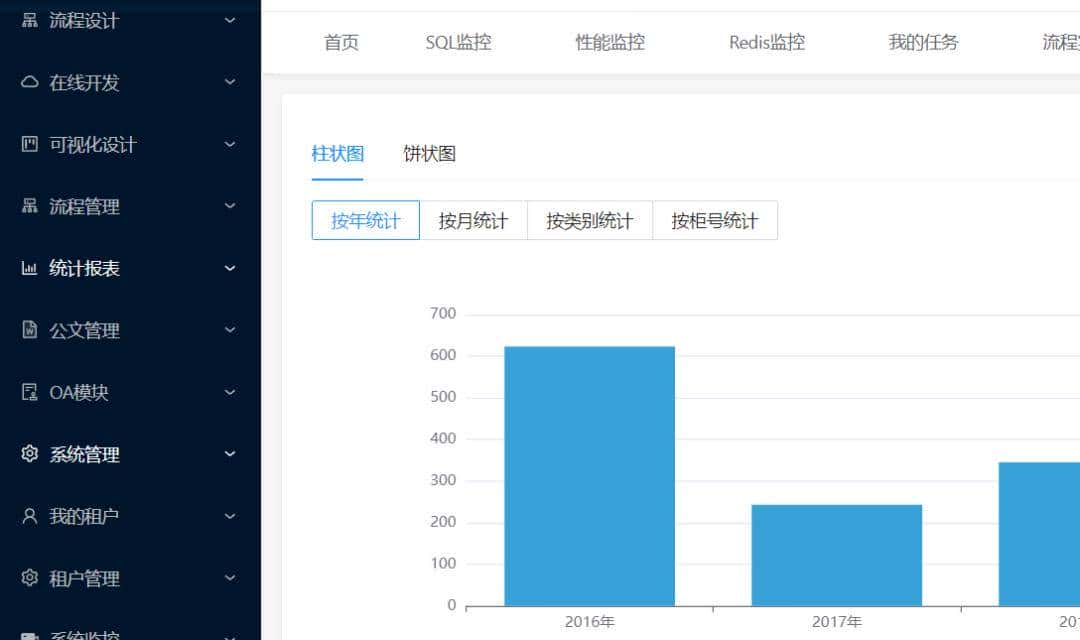This screenshot has width=1080, height=640.
Task: Select the 我的租户 person icon
Action: pyautogui.click(x=30, y=516)
